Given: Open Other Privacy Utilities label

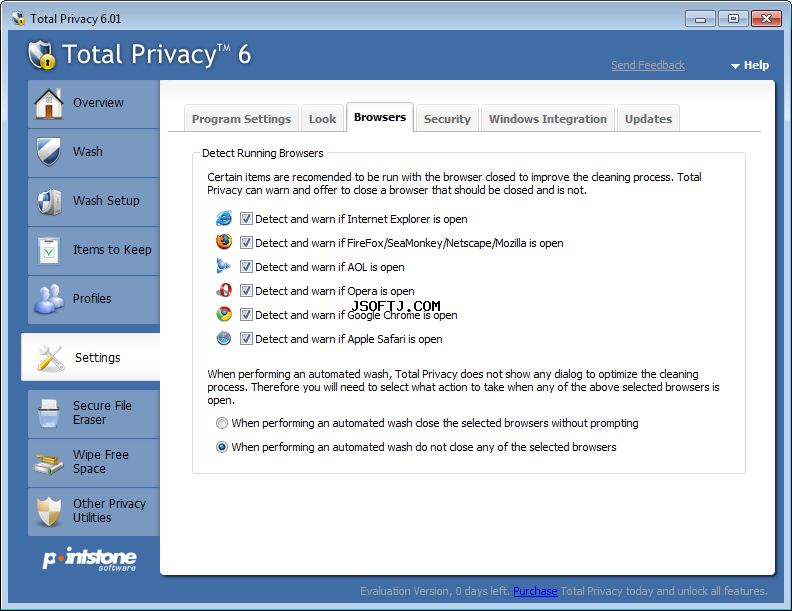Looking at the screenshot, I should (x=109, y=511).
